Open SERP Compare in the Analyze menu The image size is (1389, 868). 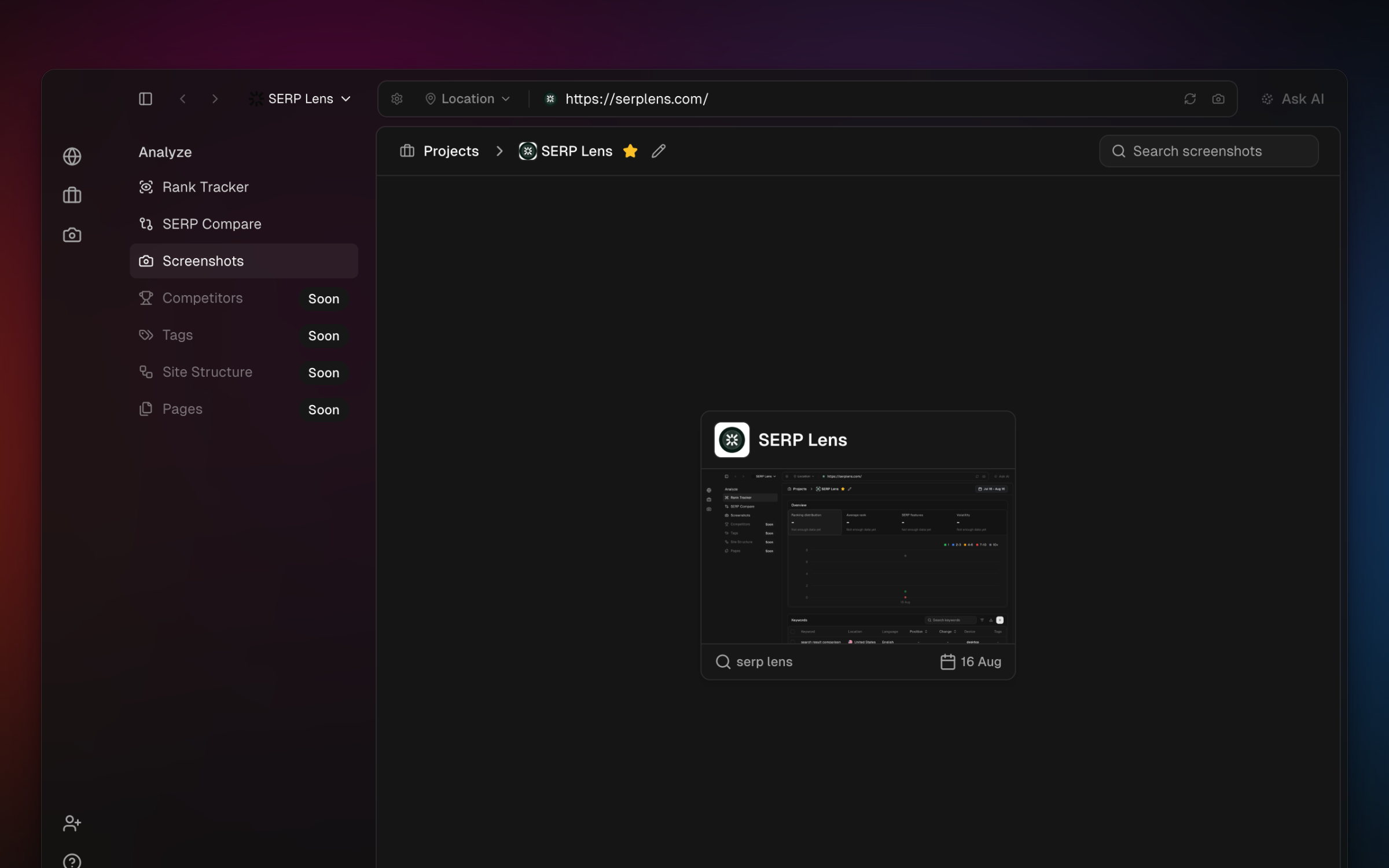tap(244, 224)
